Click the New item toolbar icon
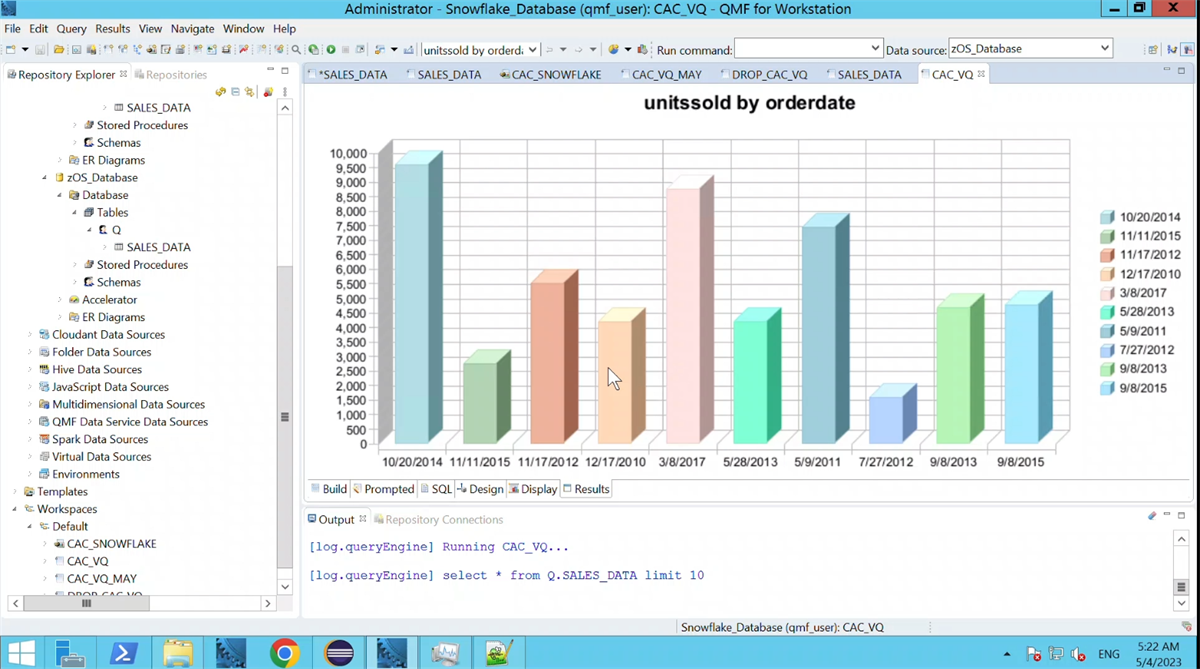The width and height of the screenshot is (1200, 669). [11, 50]
